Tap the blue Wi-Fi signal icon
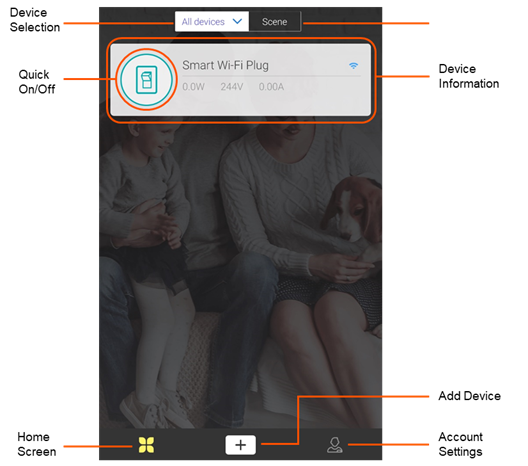The width and height of the screenshot is (528, 466). pyautogui.click(x=353, y=65)
